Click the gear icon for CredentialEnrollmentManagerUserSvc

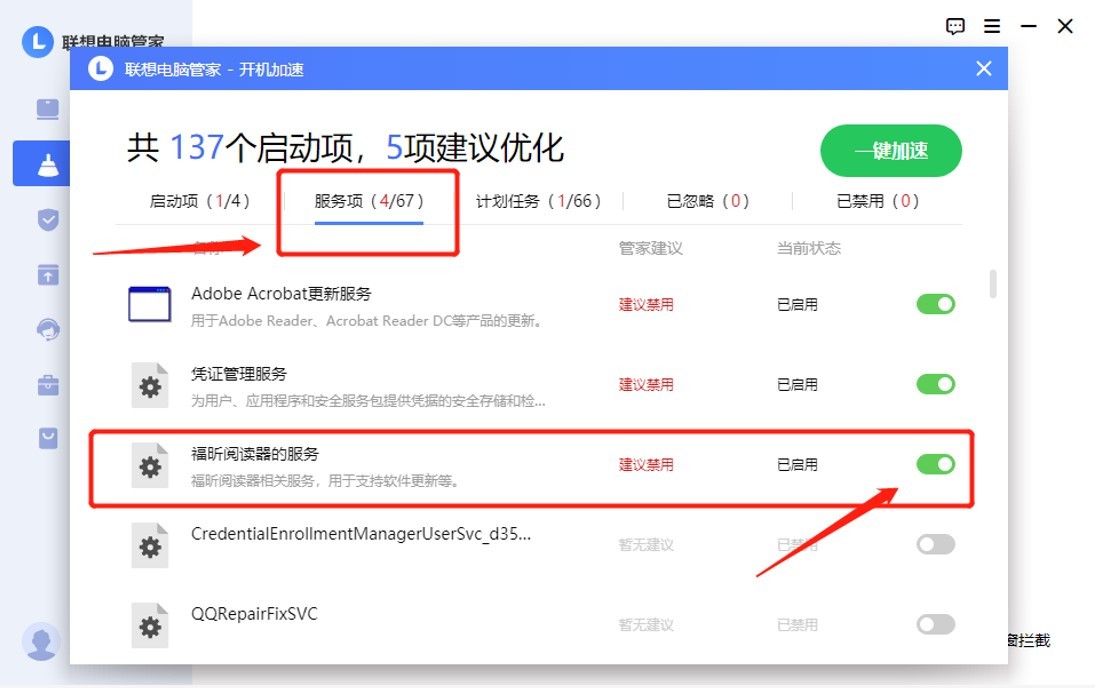tap(150, 545)
